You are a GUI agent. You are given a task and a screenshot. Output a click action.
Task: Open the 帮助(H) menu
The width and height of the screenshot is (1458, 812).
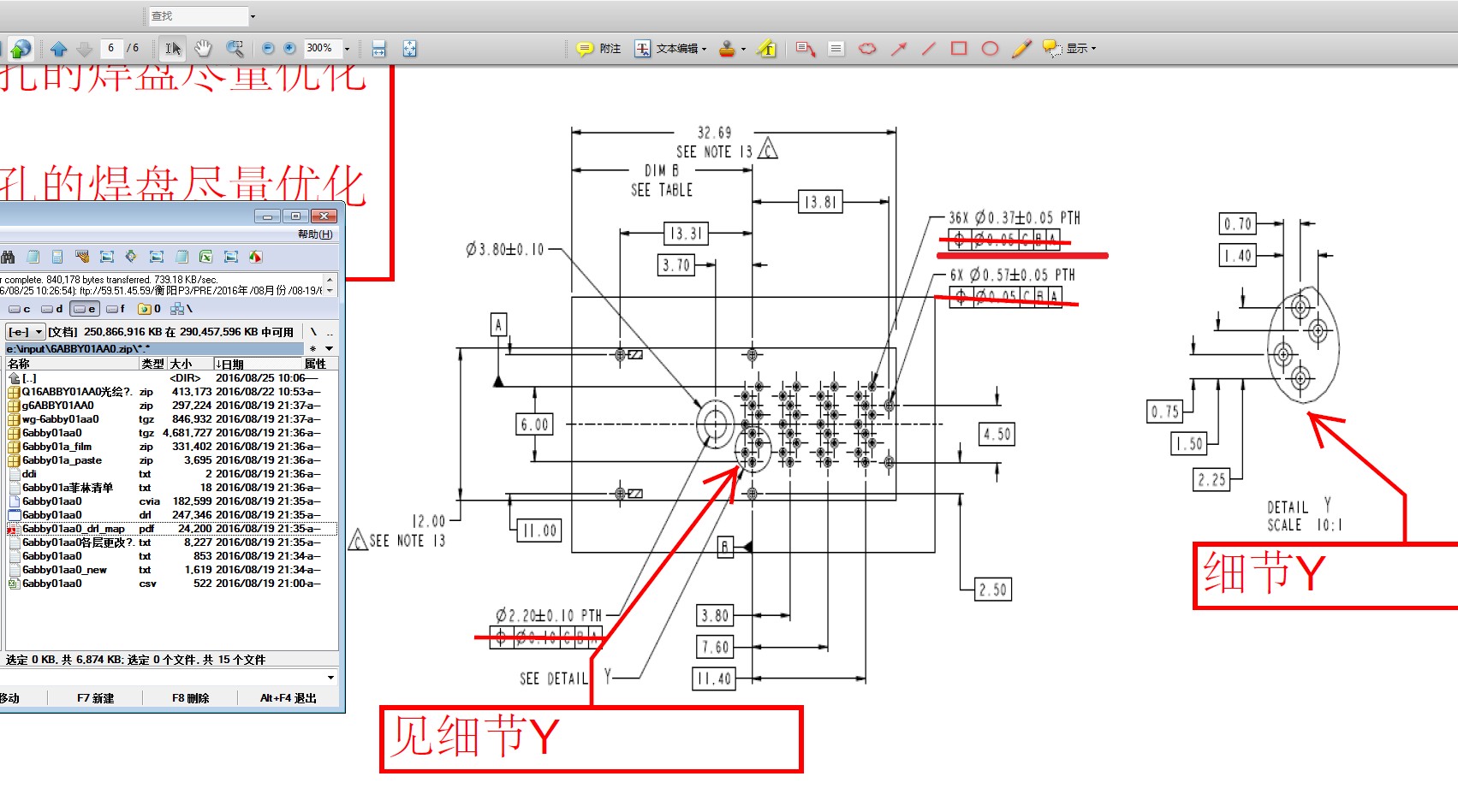click(x=315, y=234)
